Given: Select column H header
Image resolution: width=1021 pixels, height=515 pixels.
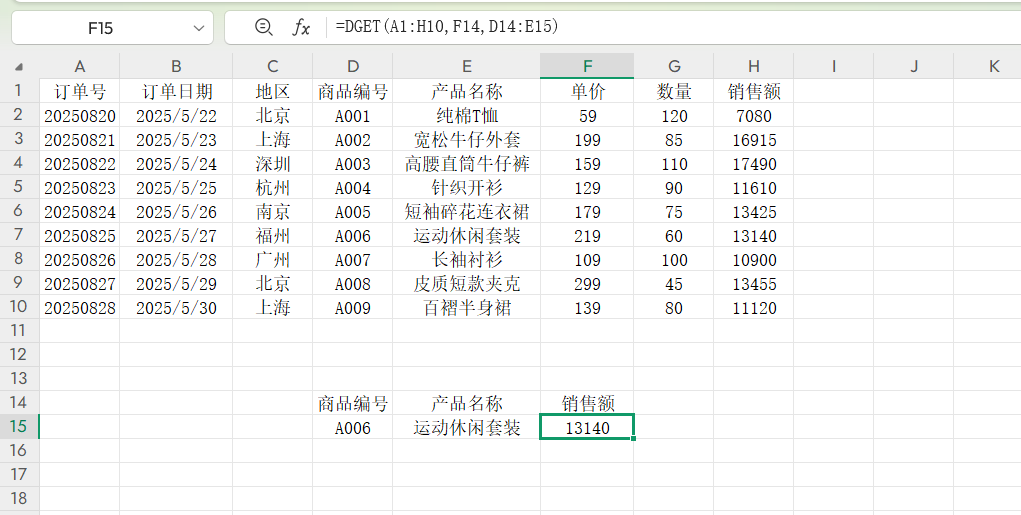Looking at the screenshot, I should [x=753, y=66].
